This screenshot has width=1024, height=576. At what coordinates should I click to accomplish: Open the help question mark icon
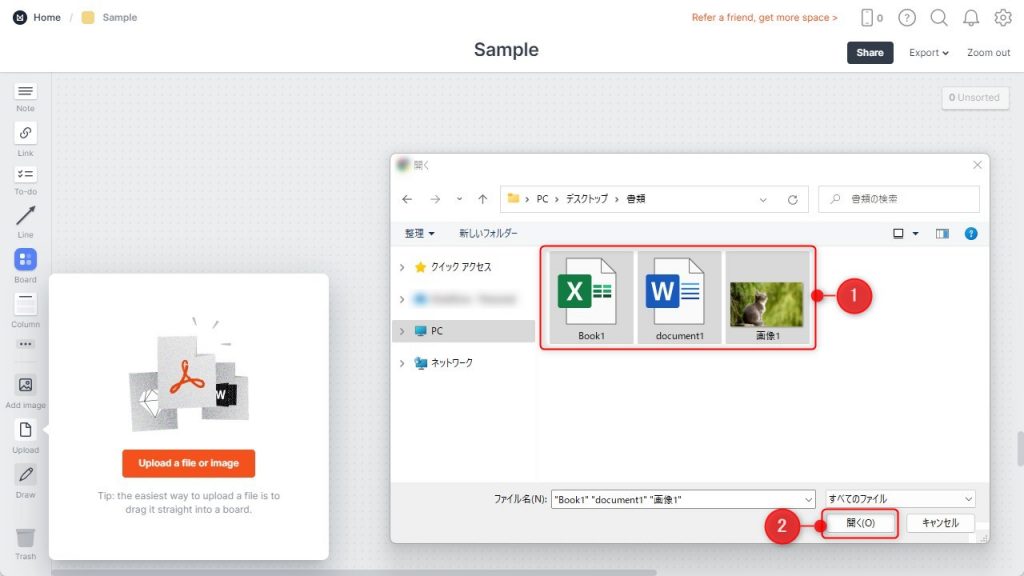(x=907, y=18)
